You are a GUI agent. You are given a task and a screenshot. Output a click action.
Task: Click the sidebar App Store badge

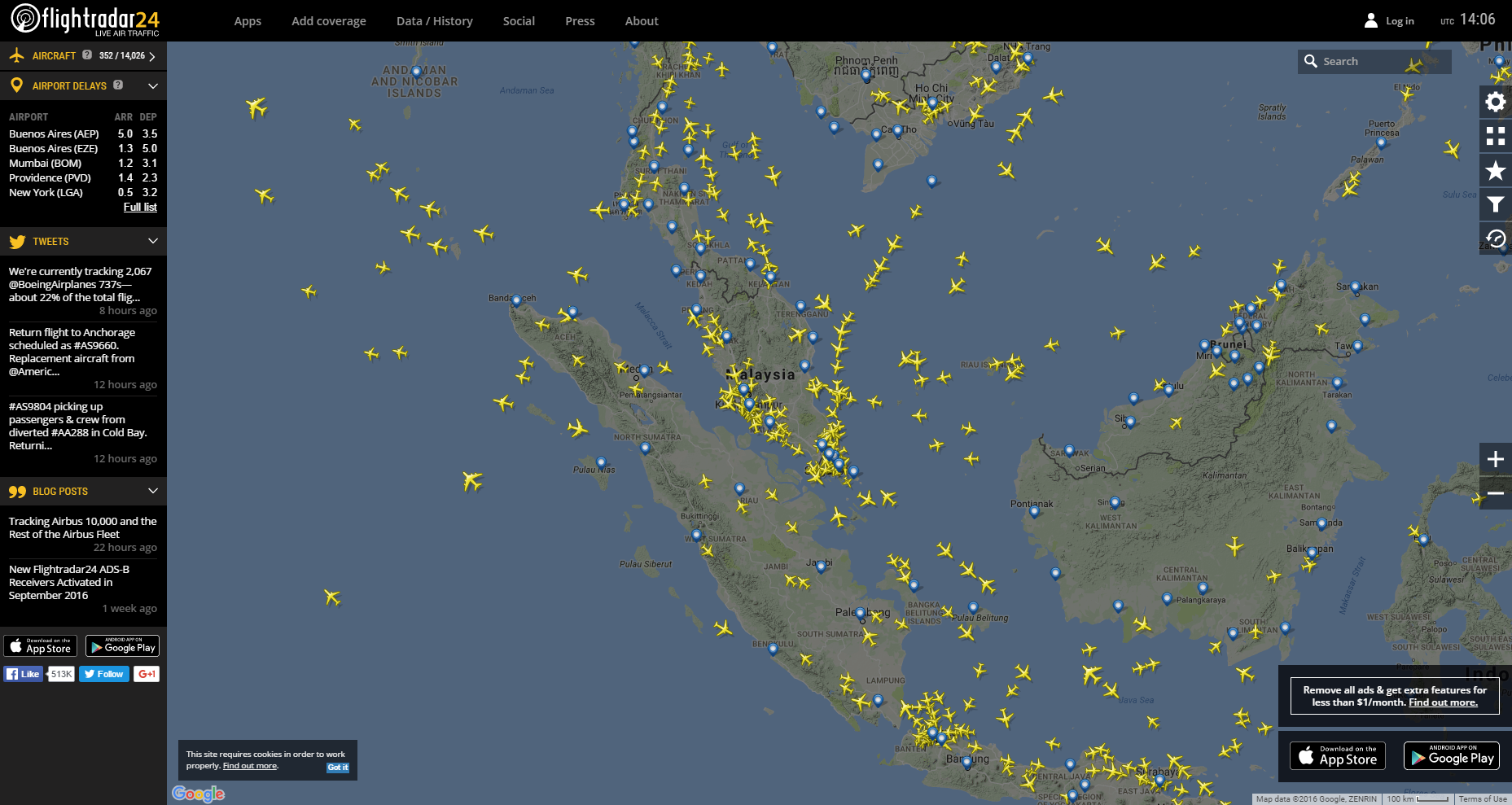[x=41, y=646]
